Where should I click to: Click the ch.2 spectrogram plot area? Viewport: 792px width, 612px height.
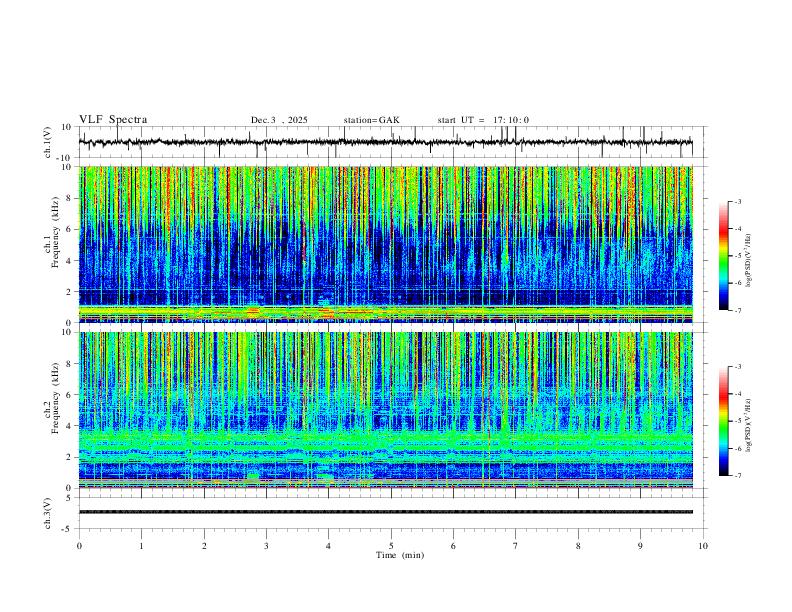click(386, 410)
